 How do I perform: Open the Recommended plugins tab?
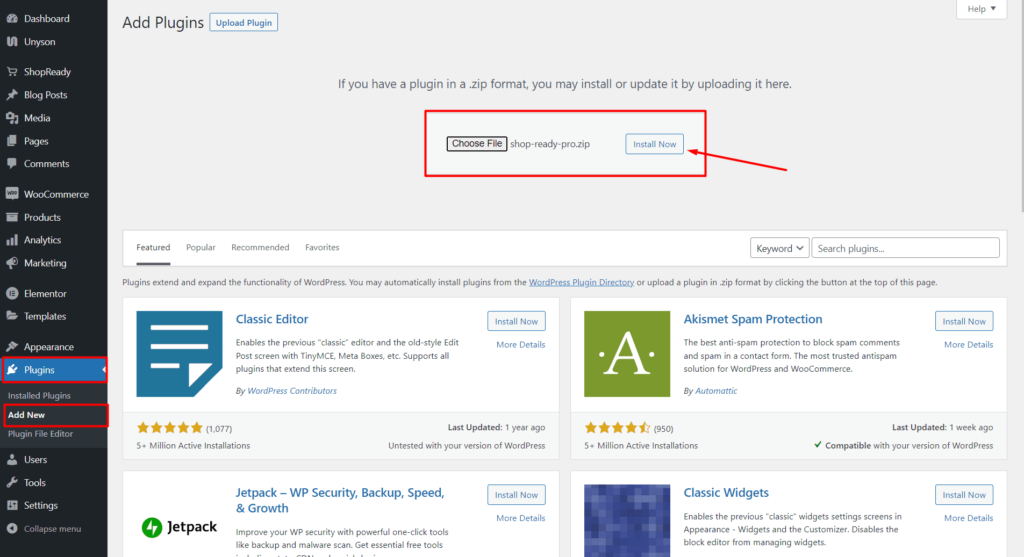coord(260,248)
